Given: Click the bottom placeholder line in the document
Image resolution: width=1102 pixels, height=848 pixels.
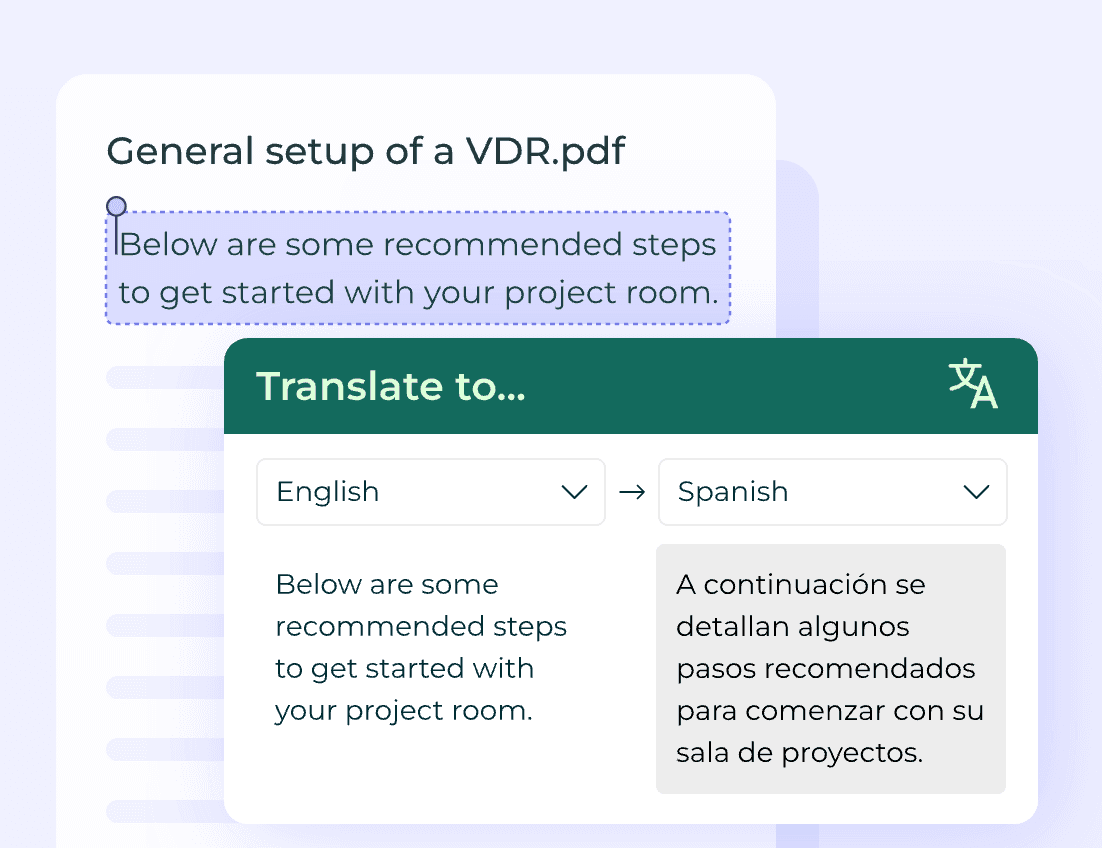Looking at the screenshot, I should pyautogui.click(x=165, y=810).
